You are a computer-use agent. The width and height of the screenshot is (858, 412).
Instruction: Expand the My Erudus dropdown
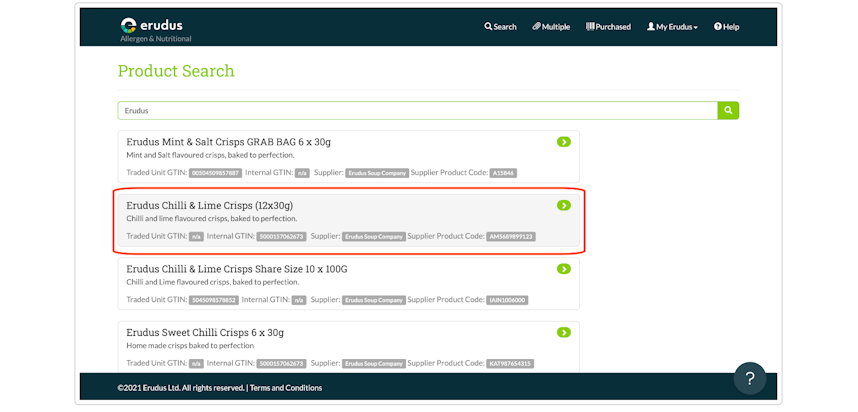[x=673, y=27]
